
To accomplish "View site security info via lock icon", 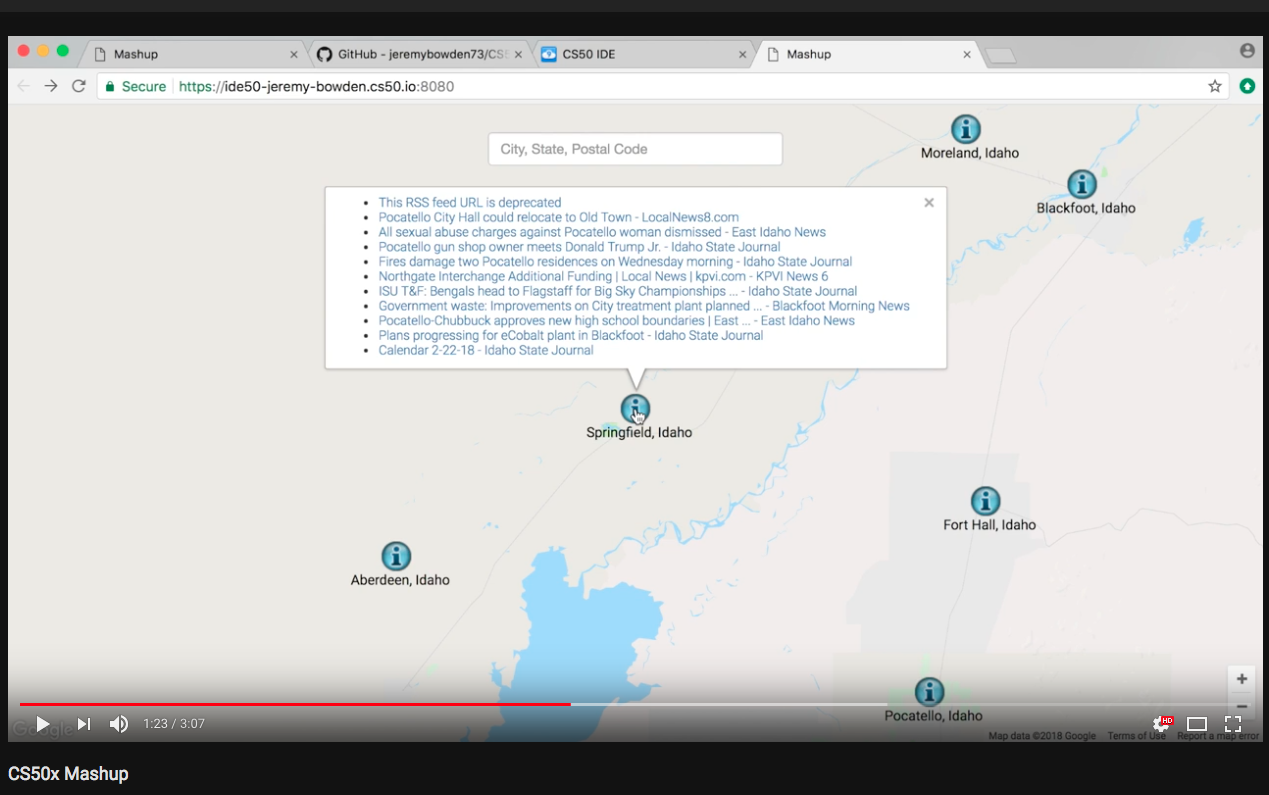I will point(110,87).
